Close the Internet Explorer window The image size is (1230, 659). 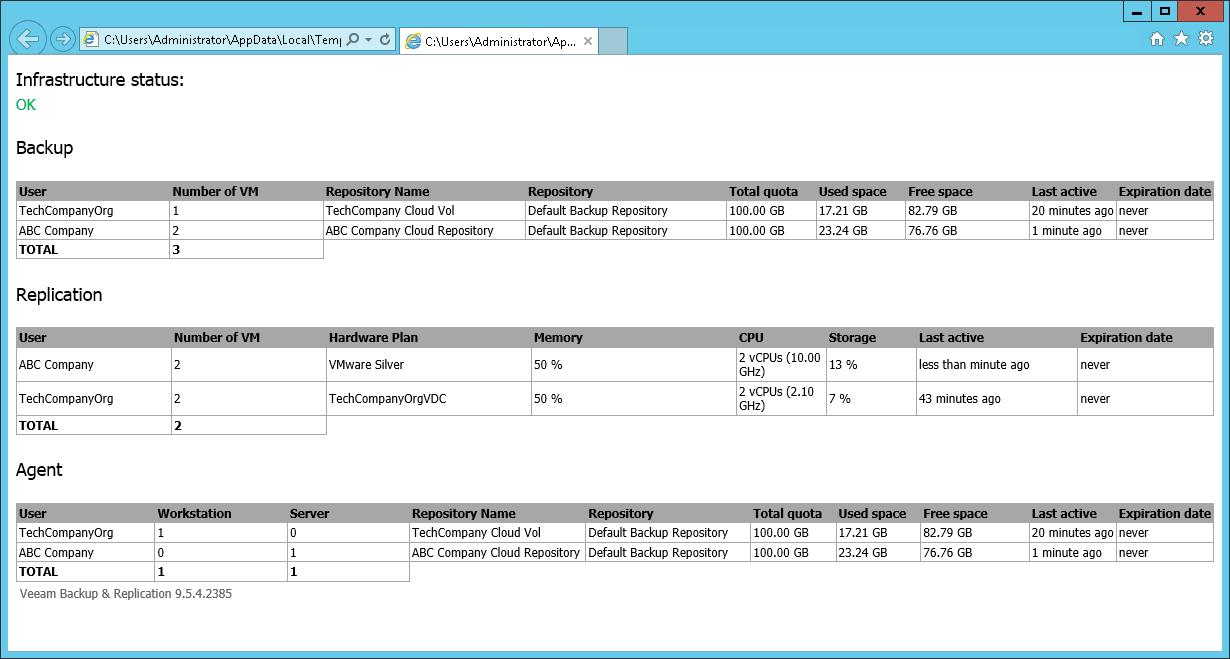click(x=1201, y=11)
